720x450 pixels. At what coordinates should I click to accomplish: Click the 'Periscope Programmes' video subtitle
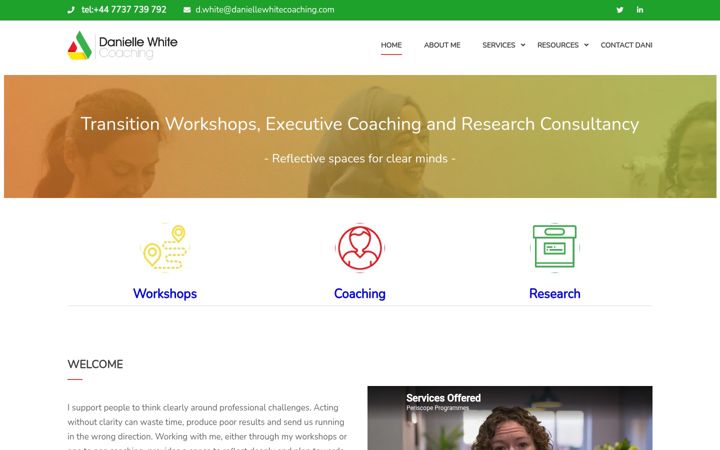point(438,408)
